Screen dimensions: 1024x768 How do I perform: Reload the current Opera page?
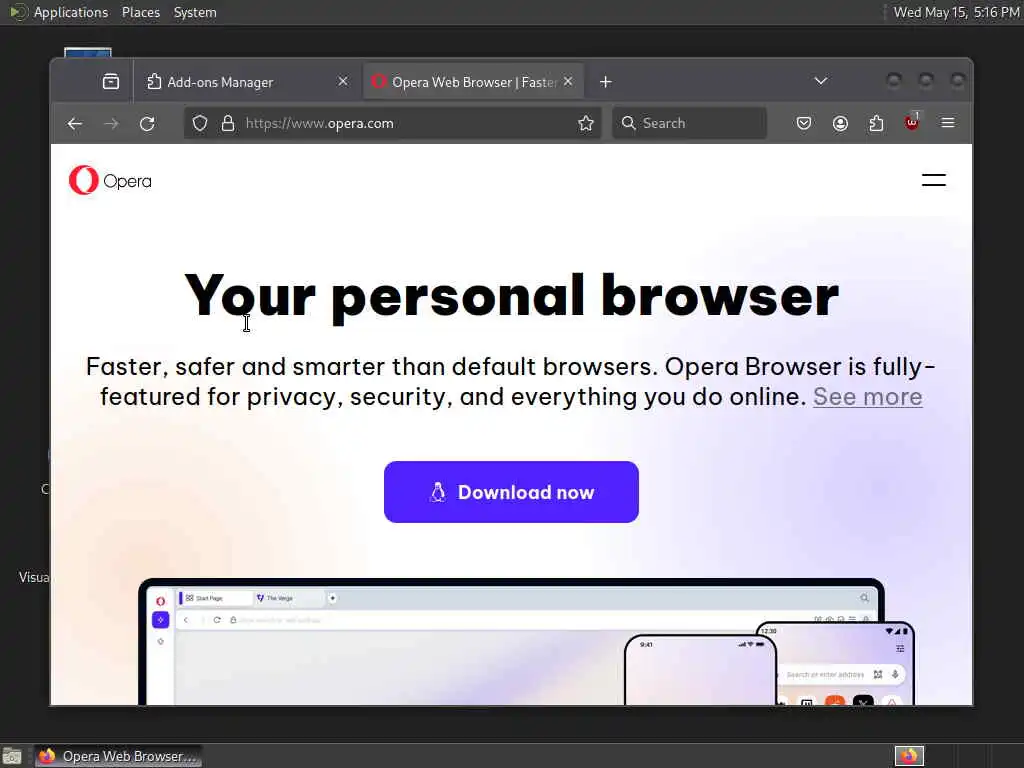(148, 123)
